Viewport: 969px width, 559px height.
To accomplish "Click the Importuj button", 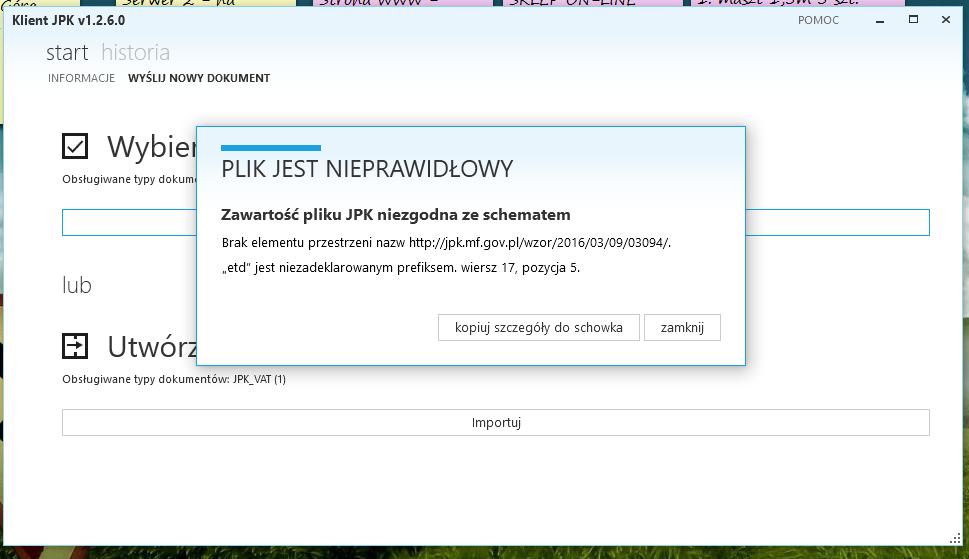I will (496, 423).
